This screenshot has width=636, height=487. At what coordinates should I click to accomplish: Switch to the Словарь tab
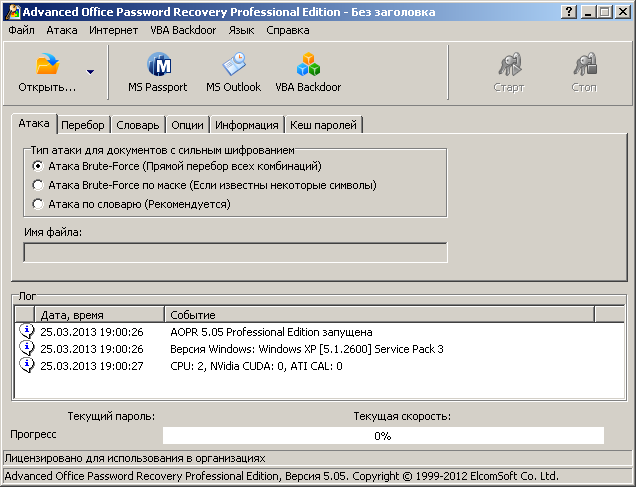(x=138, y=125)
